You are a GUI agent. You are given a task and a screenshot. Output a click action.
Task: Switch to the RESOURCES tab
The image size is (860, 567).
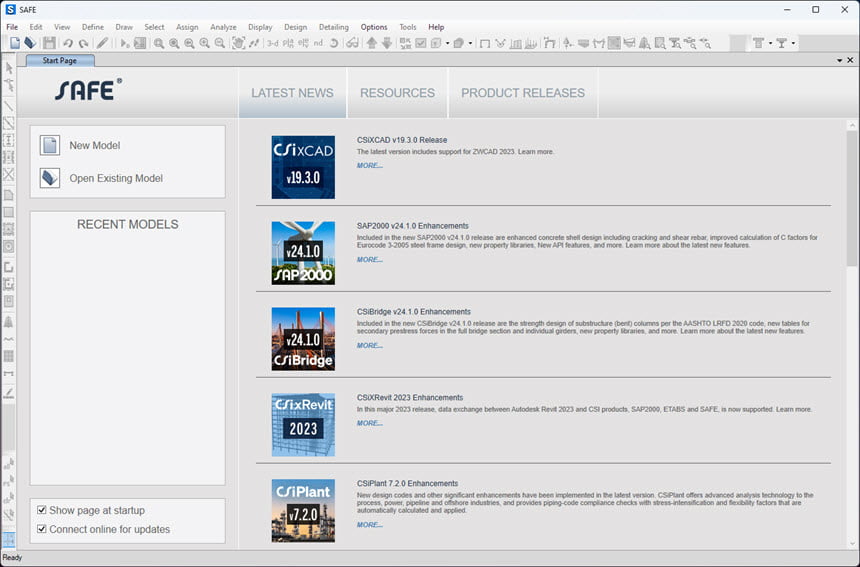coord(398,93)
